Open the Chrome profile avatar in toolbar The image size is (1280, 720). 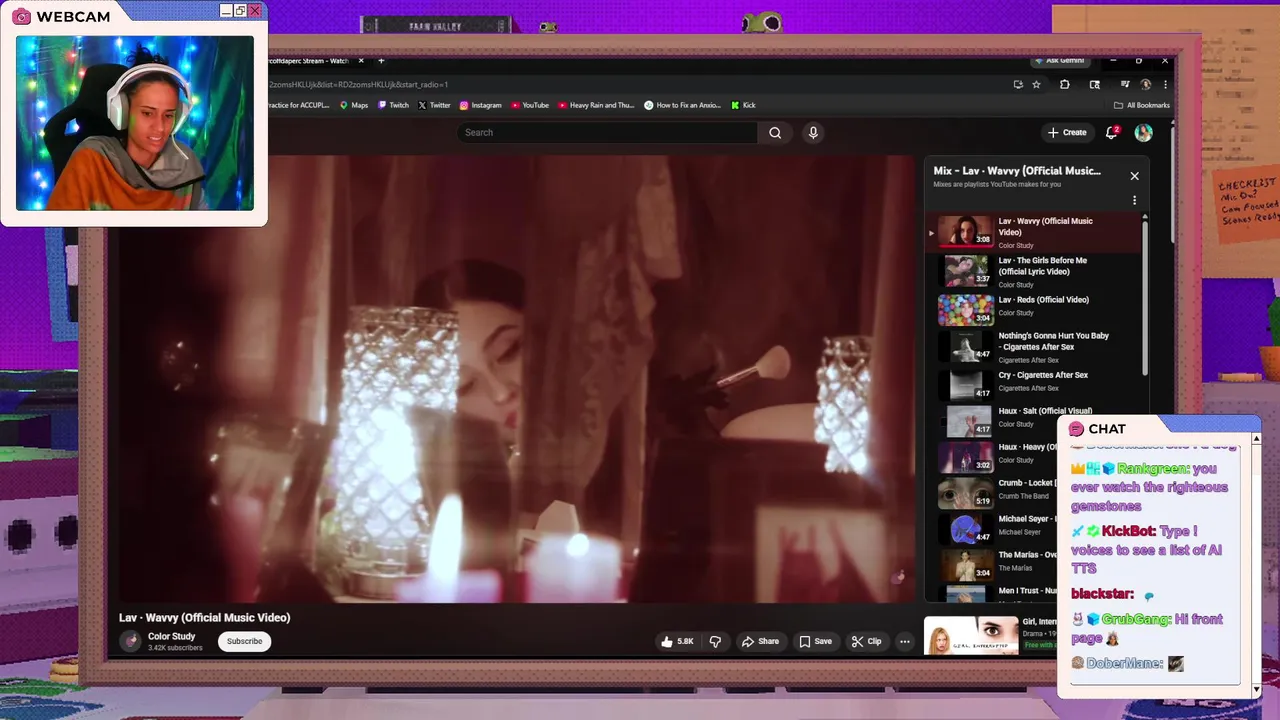point(1146,85)
